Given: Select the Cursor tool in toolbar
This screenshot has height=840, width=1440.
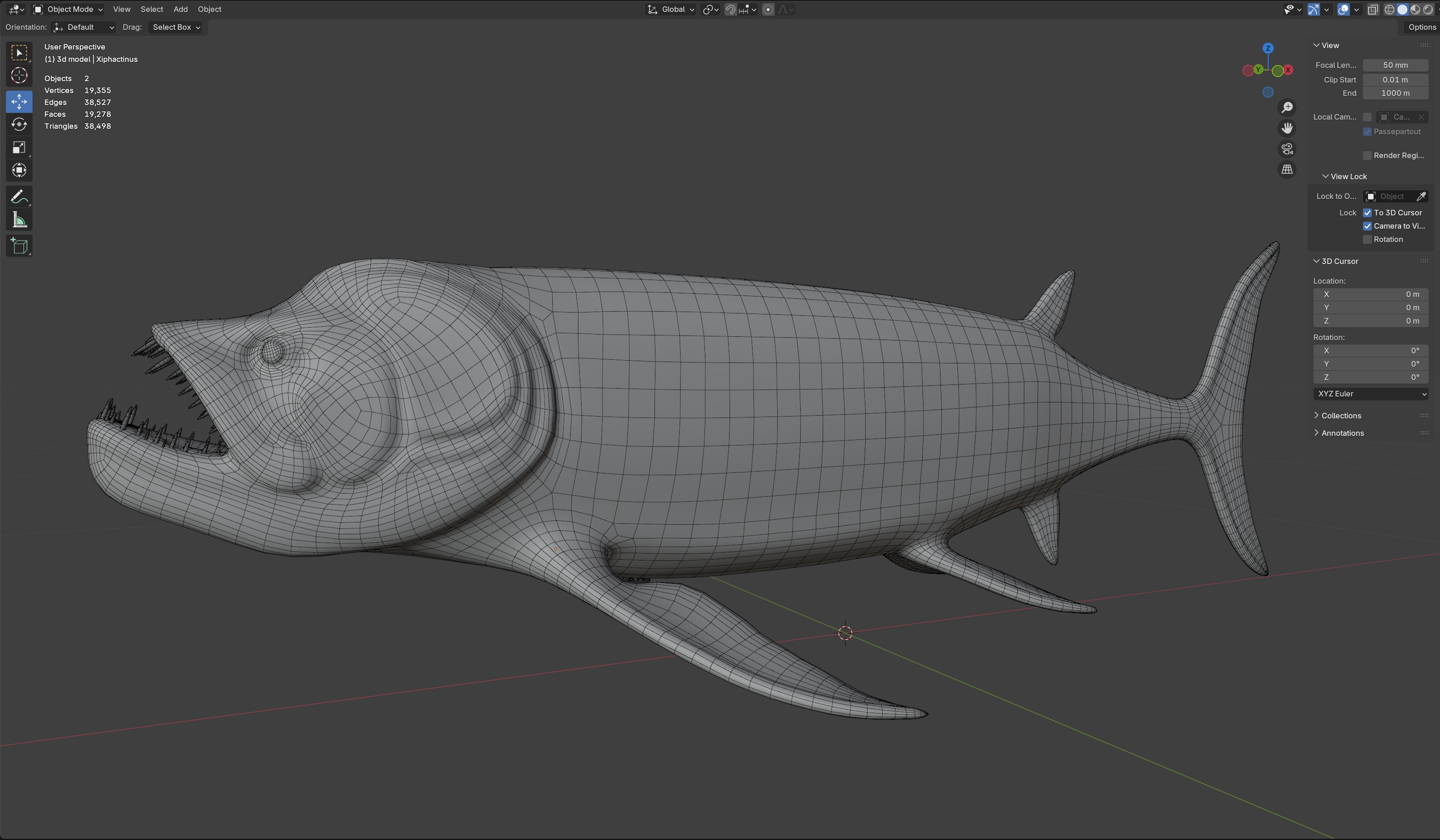Looking at the screenshot, I should point(19,76).
